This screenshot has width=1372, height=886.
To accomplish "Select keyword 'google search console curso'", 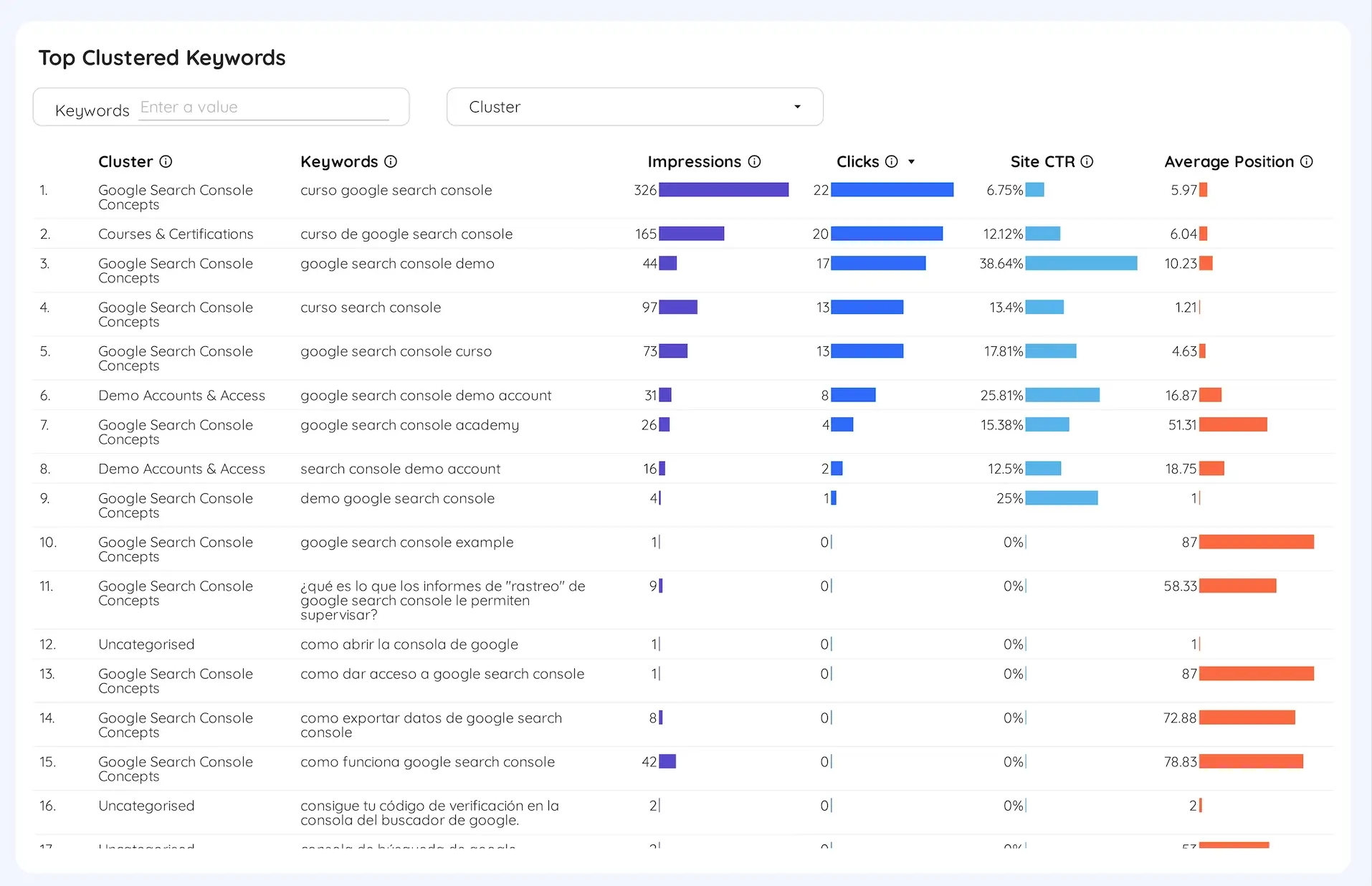I will (x=396, y=351).
